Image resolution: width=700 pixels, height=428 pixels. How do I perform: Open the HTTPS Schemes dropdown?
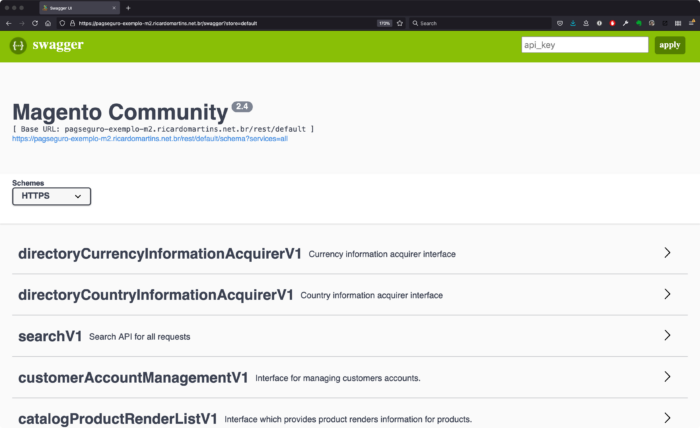(51, 196)
